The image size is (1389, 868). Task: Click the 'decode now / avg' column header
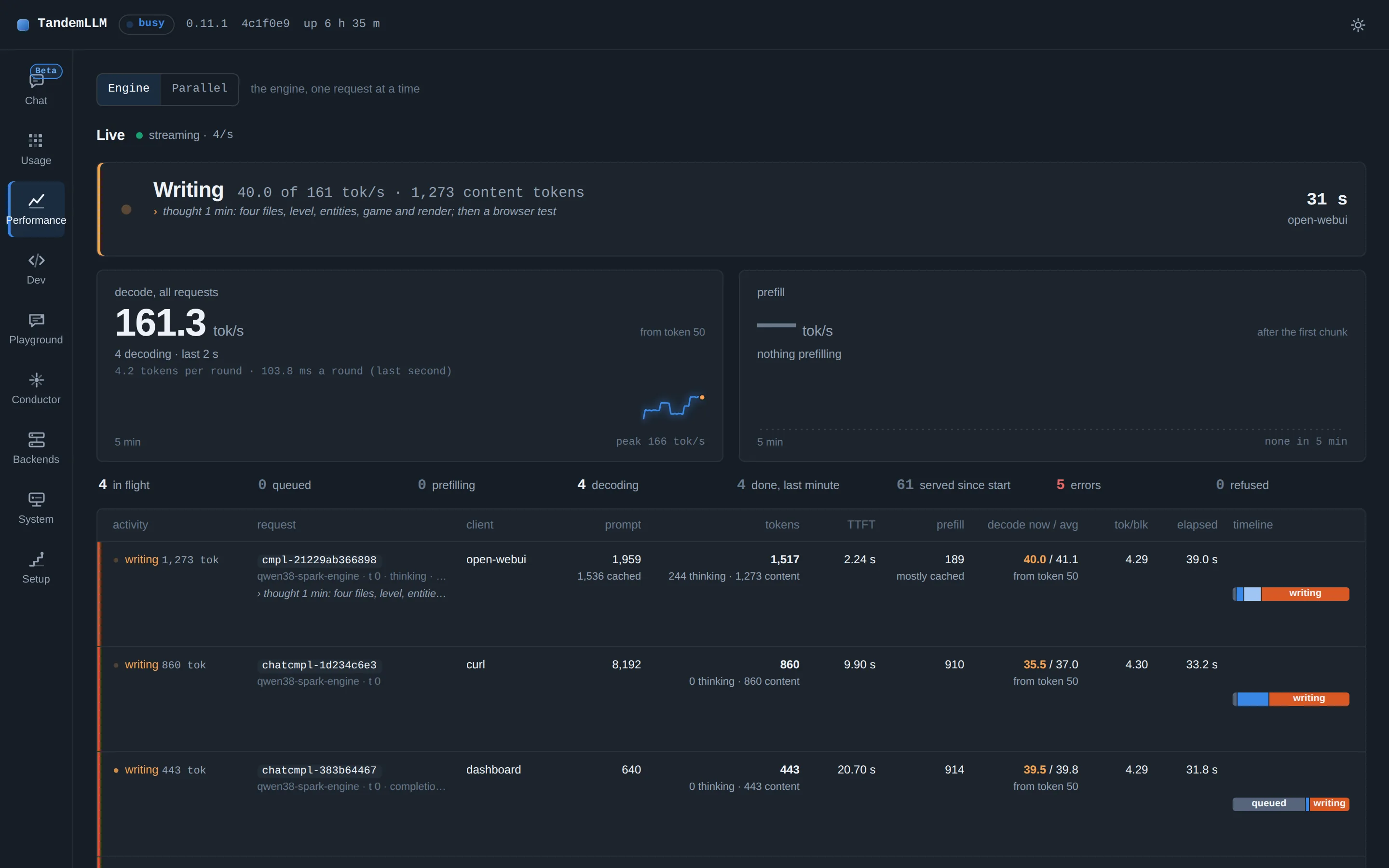pos(1032,525)
